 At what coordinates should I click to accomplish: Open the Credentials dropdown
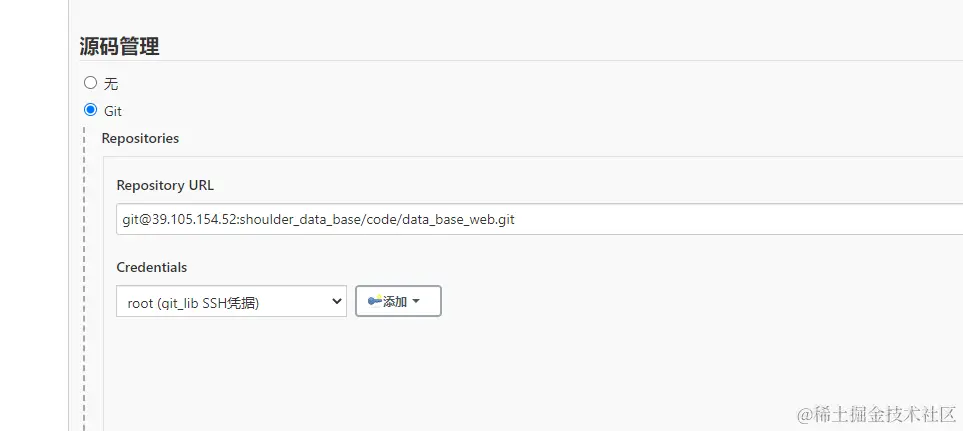231,301
